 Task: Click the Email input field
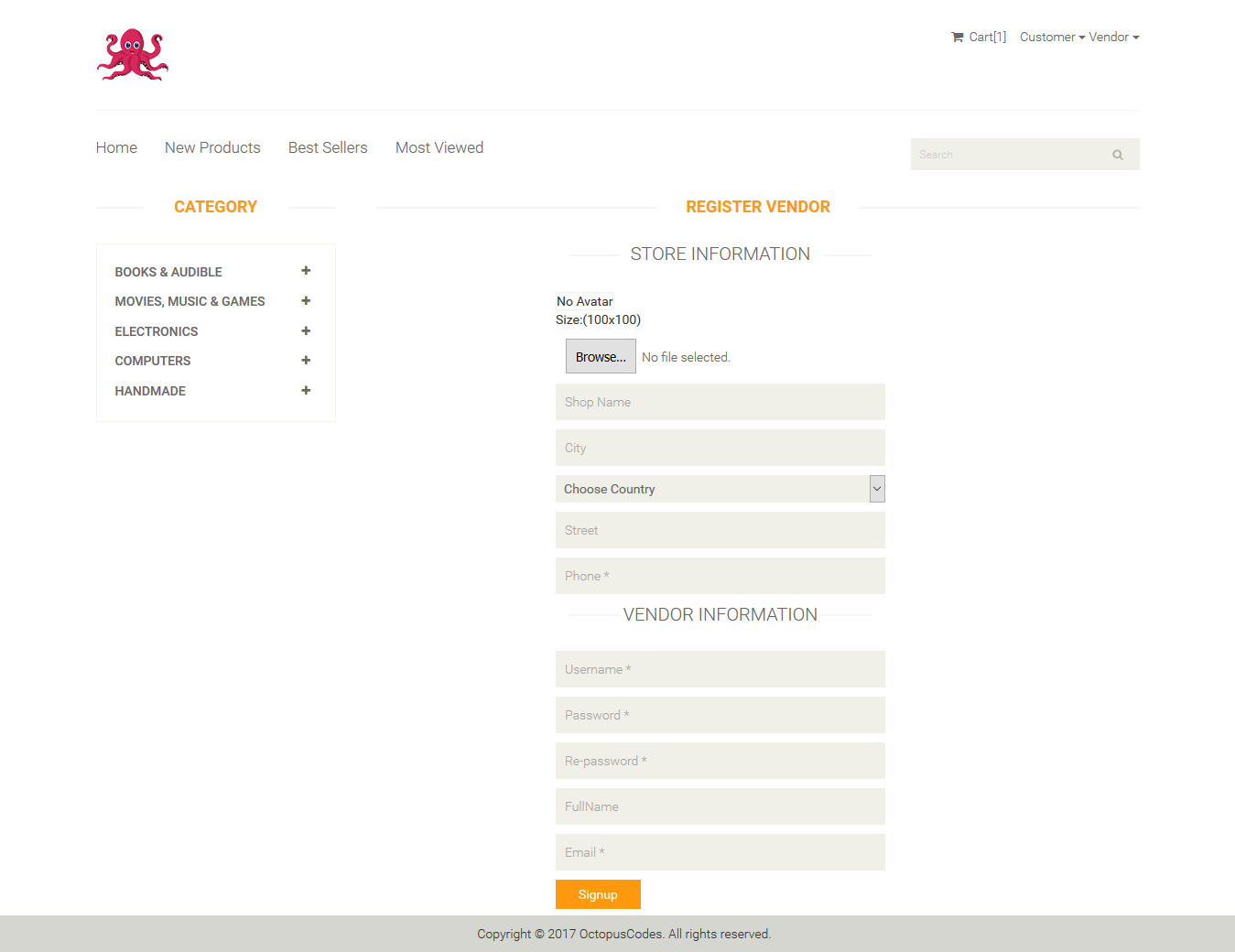click(720, 851)
